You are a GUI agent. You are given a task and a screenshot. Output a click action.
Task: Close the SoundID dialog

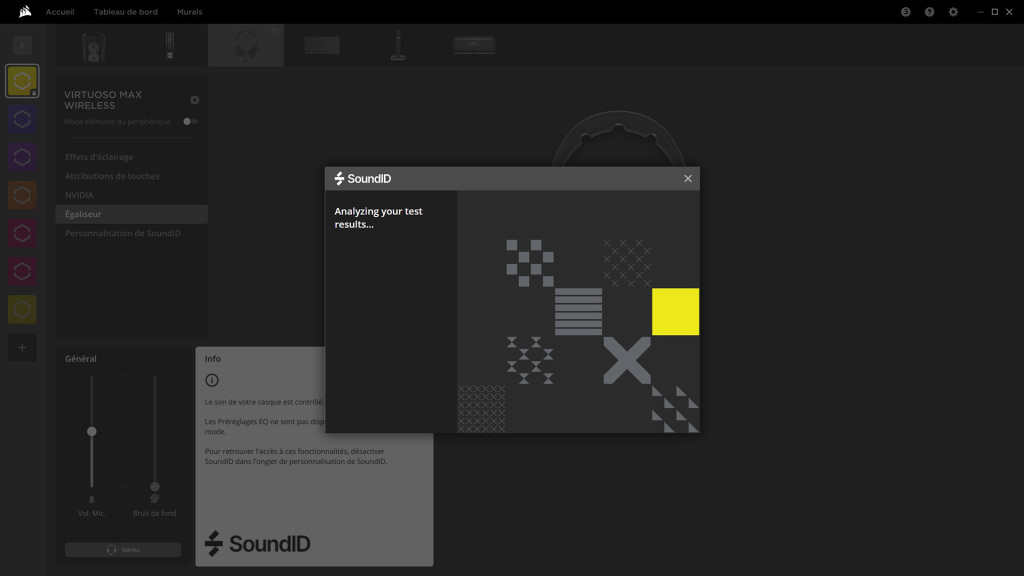pyautogui.click(x=688, y=178)
